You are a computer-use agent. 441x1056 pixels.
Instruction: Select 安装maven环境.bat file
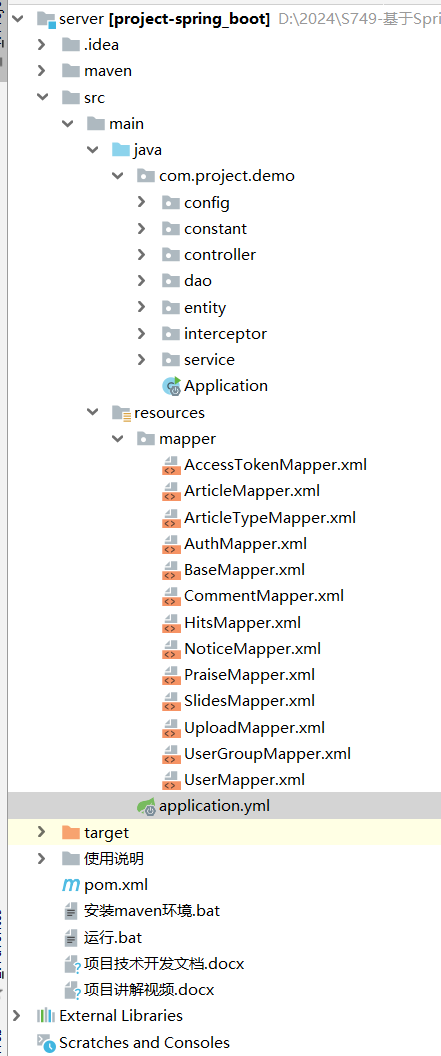click(x=152, y=911)
